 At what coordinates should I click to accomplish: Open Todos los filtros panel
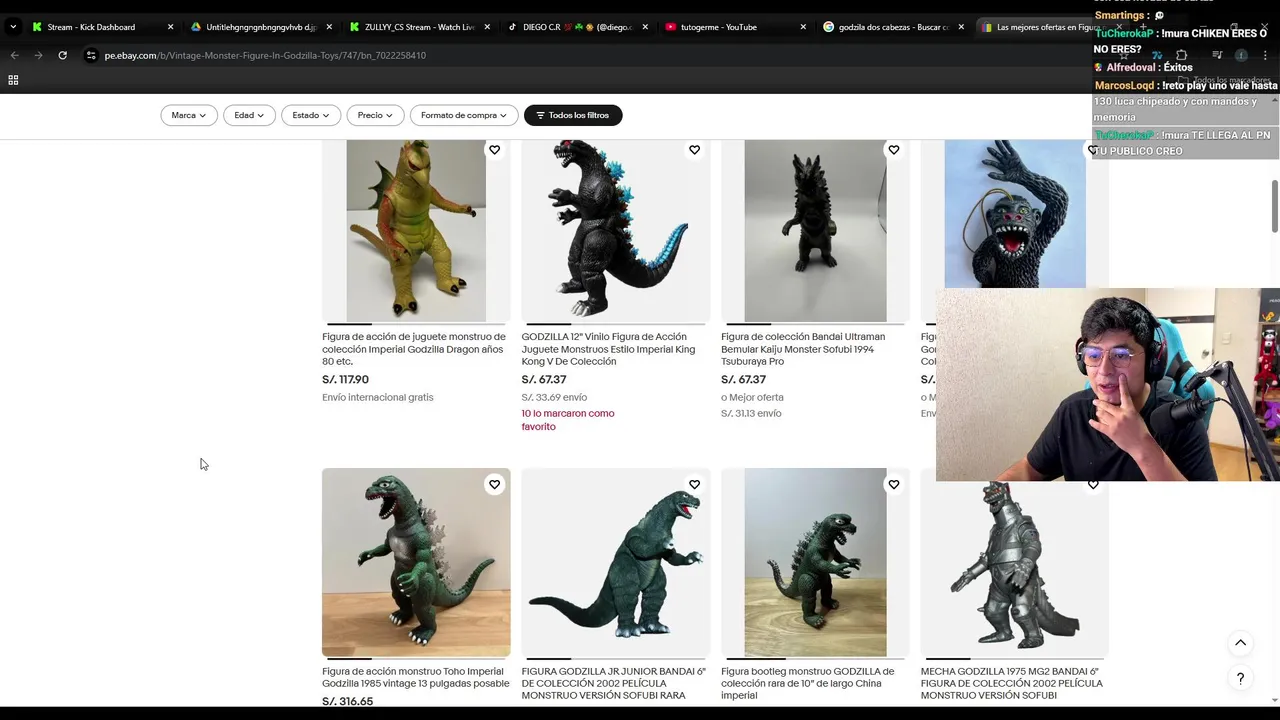click(x=573, y=115)
